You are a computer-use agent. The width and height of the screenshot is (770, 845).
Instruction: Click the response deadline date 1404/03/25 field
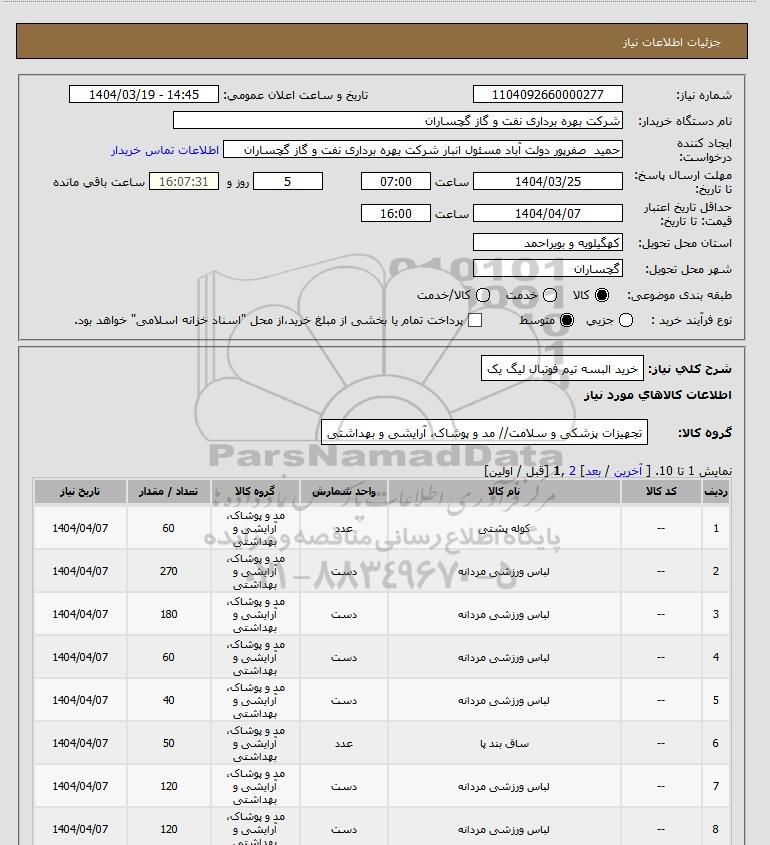point(547,181)
